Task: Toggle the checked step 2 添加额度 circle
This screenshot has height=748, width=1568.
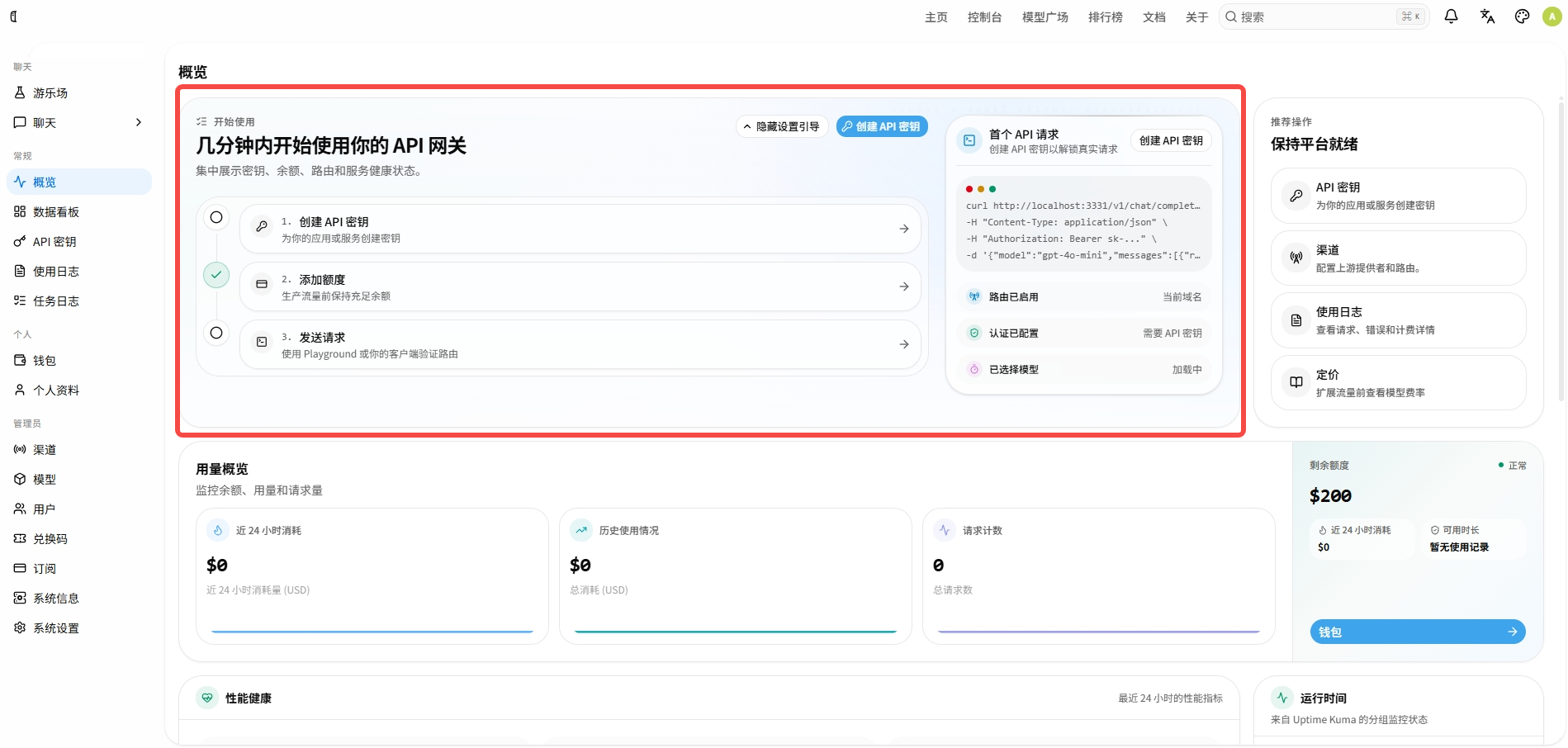Action: tap(216, 275)
